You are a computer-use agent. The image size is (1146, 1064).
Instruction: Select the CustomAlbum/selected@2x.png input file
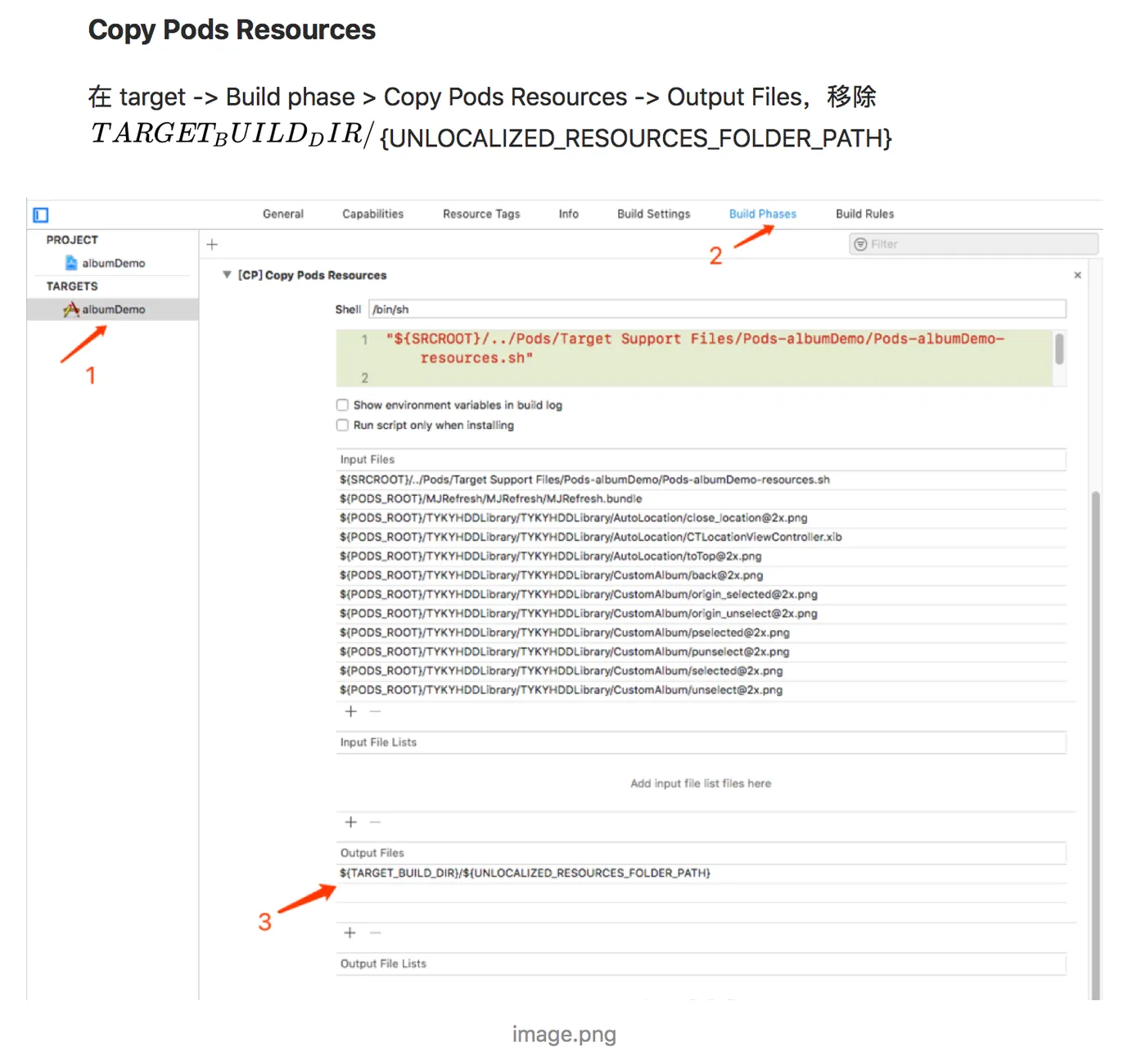pyautogui.click(x=702, y=671)
